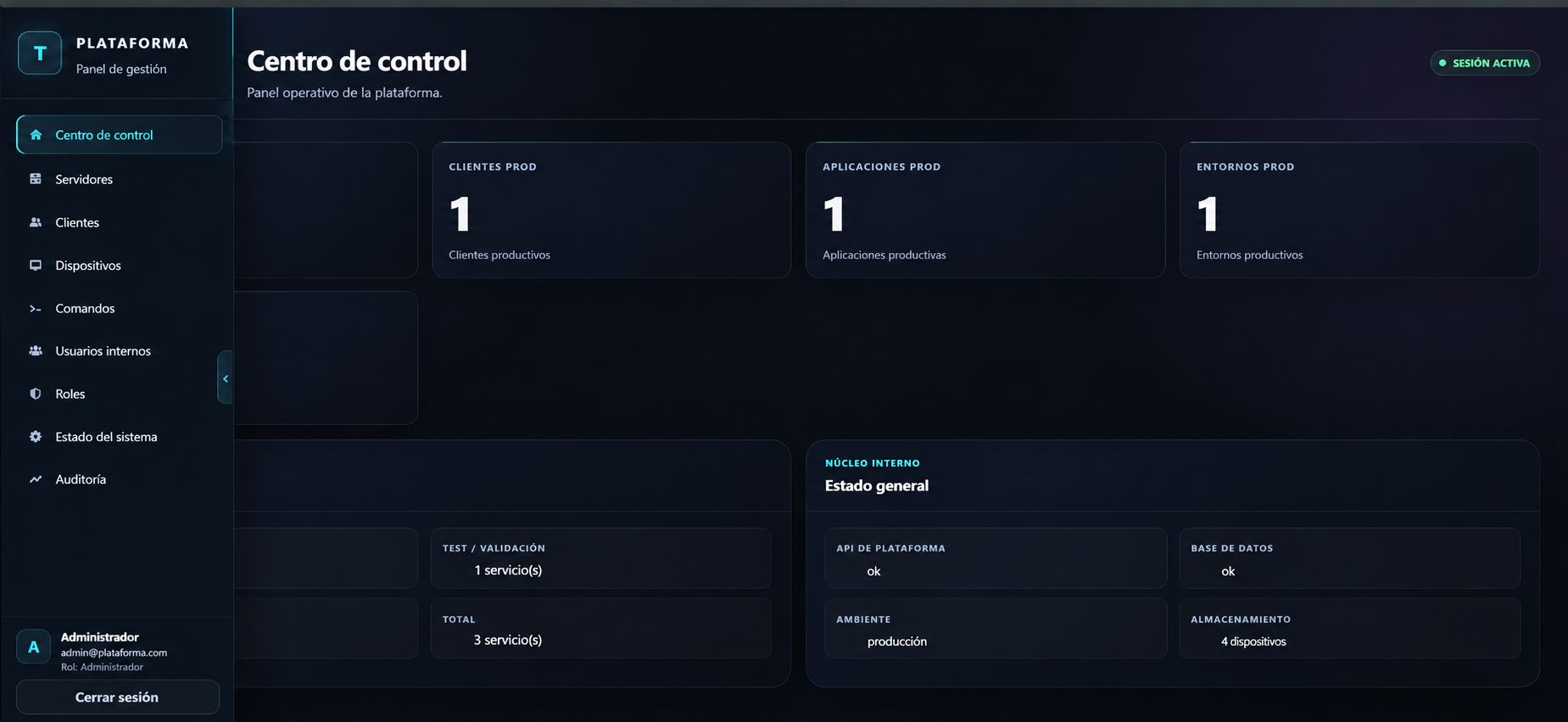Image resolution: width=1568 pixels, height=722 pixels.
Task: Click the monitor icon next to Dispositivos
Action: (x=36, y=266)
